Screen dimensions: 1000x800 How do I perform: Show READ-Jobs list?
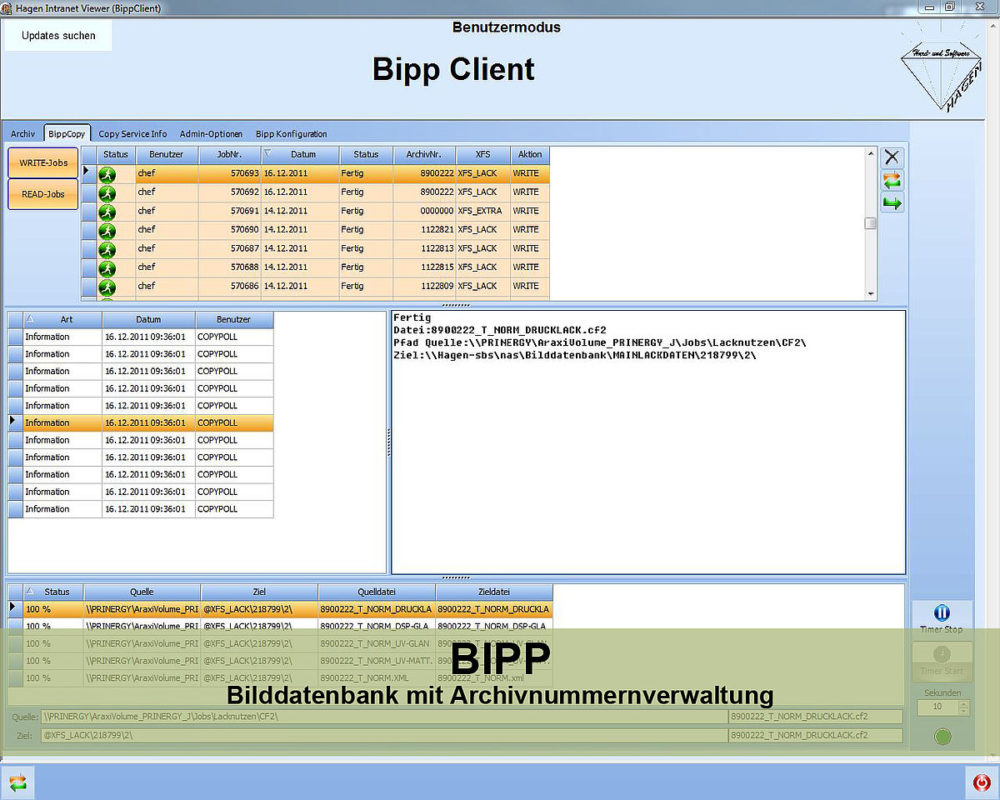[43, 194]
